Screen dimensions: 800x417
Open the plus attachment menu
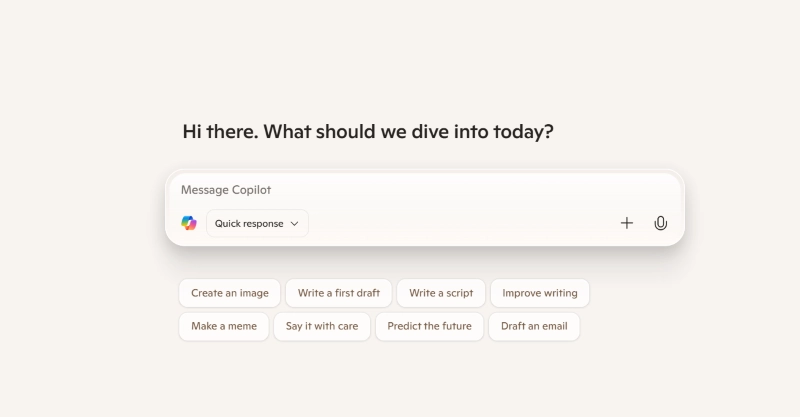(x=627, y=223)
